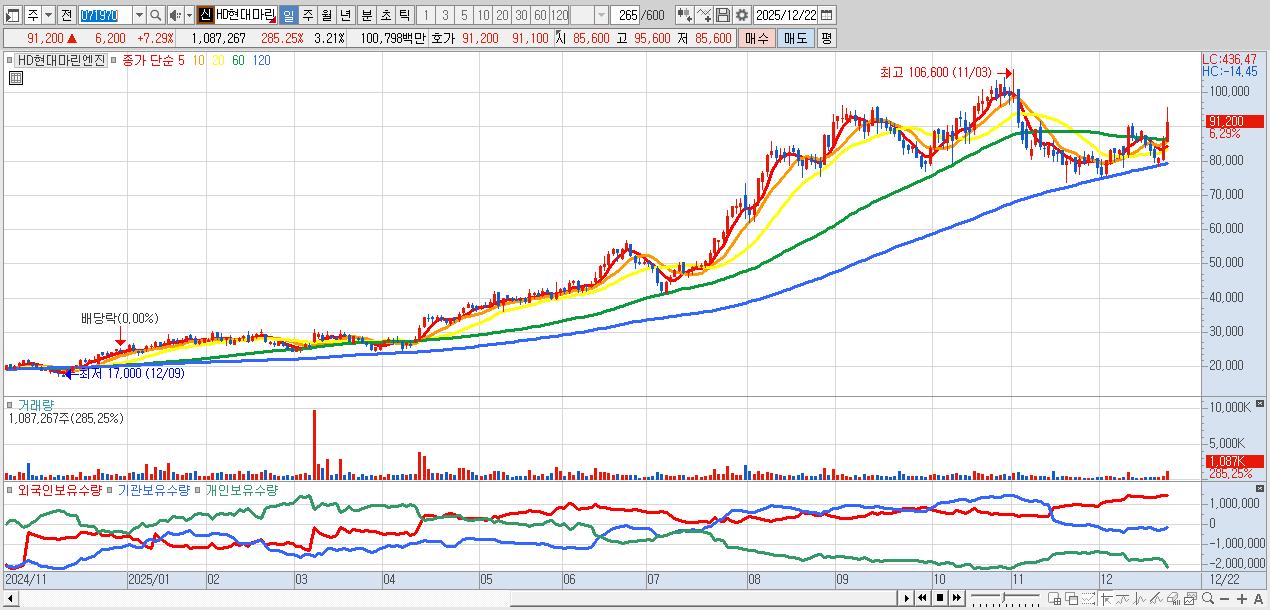
Task: Select interval 120 button
Action: pyautogui.click(x=559, y=15)
